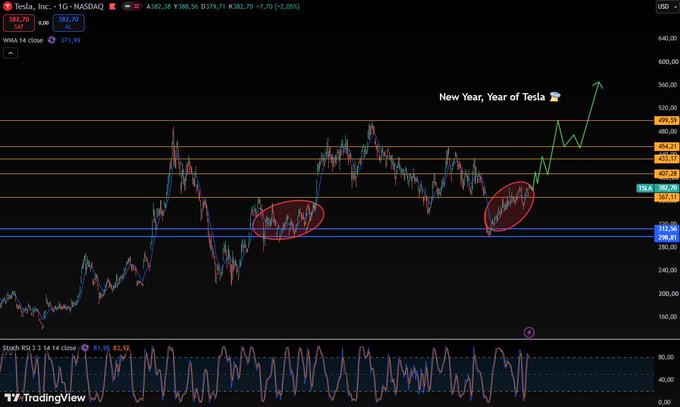This screenshot has height=407, width=680.
Task: Click the 640,00 price axis label
Action: pos(668,38)
